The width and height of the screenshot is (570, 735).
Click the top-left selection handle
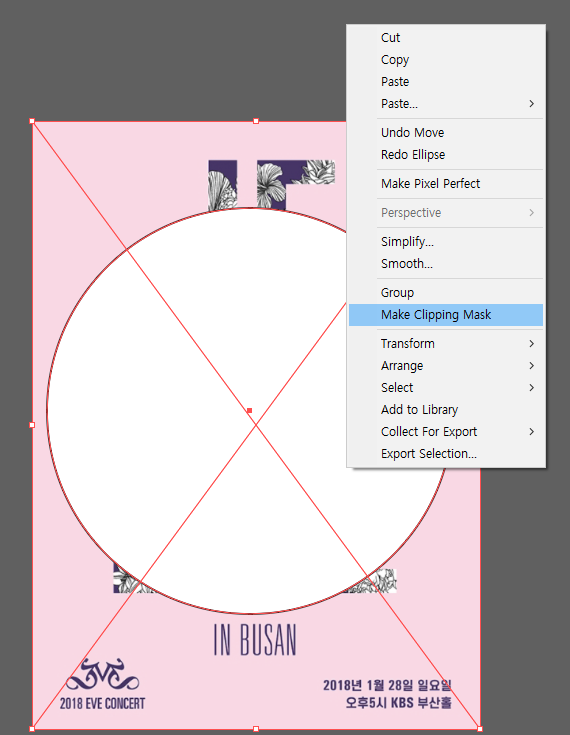coord(32,121)
